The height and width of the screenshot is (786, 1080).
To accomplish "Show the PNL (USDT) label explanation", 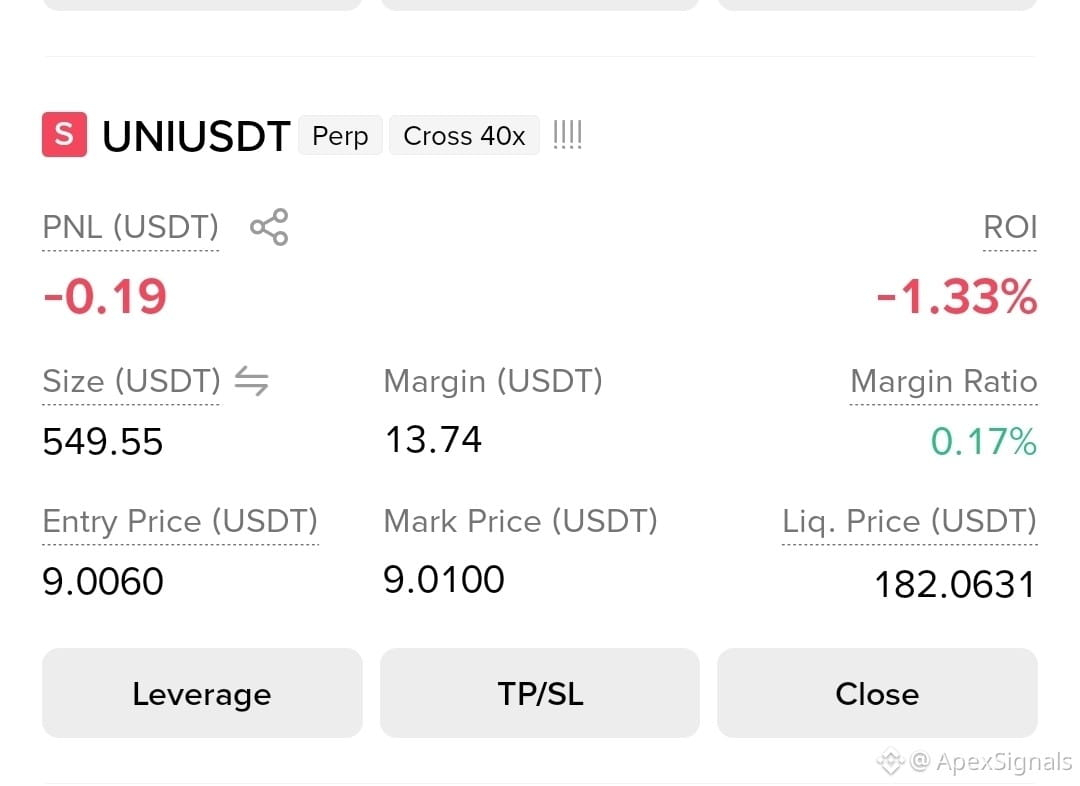I will 130,227.
